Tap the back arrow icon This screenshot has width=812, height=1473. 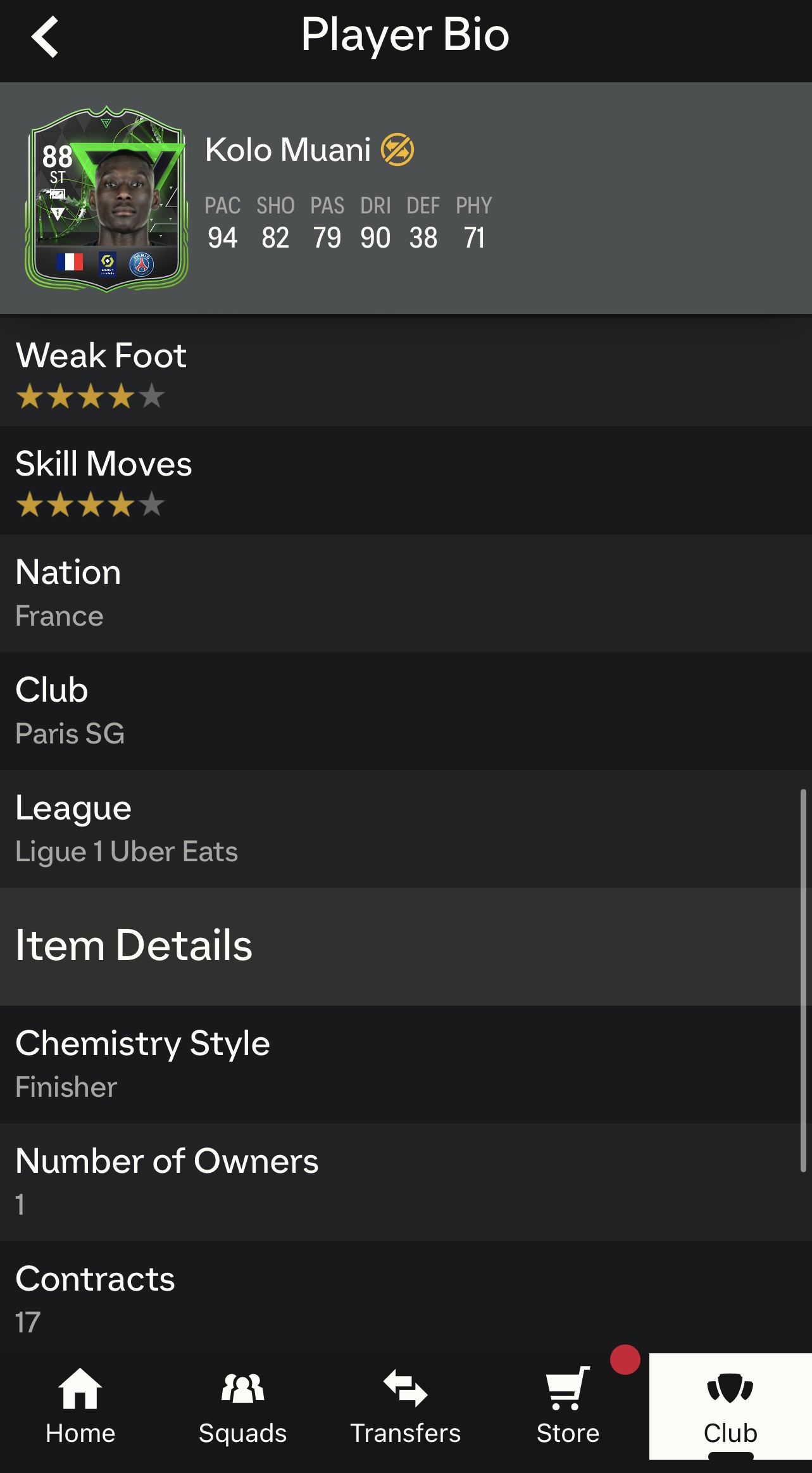coord(45,37)
